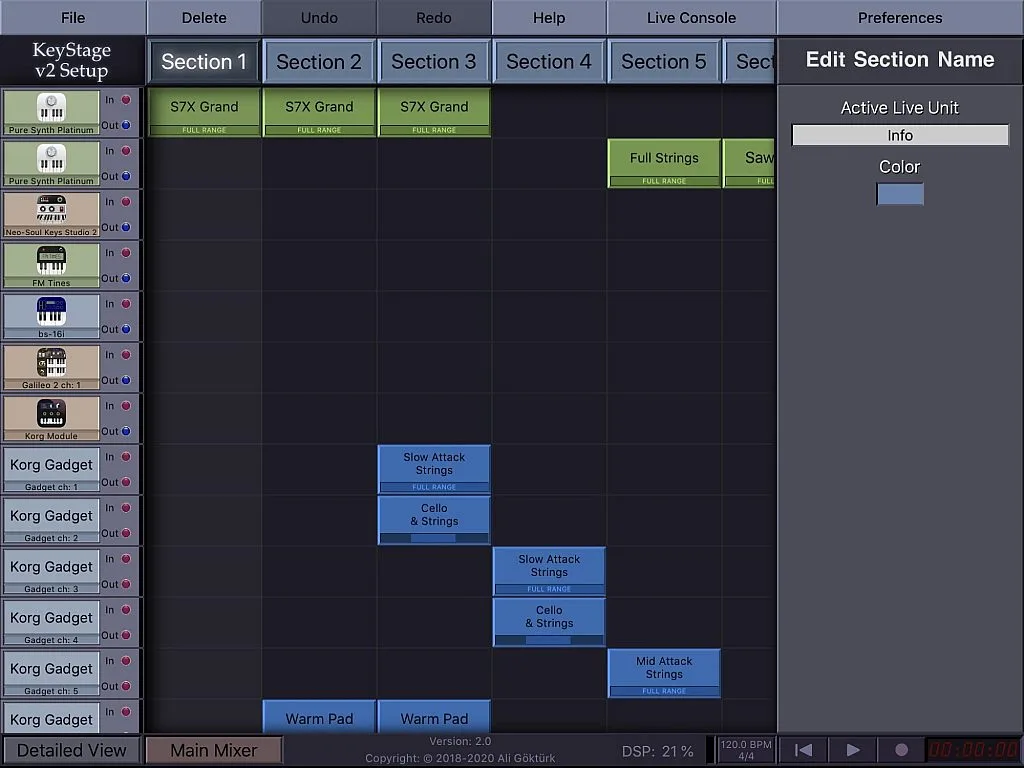The height and width of the screenshot is (768, 1024).
Task: Open the File menu
Action: point(73,18)
